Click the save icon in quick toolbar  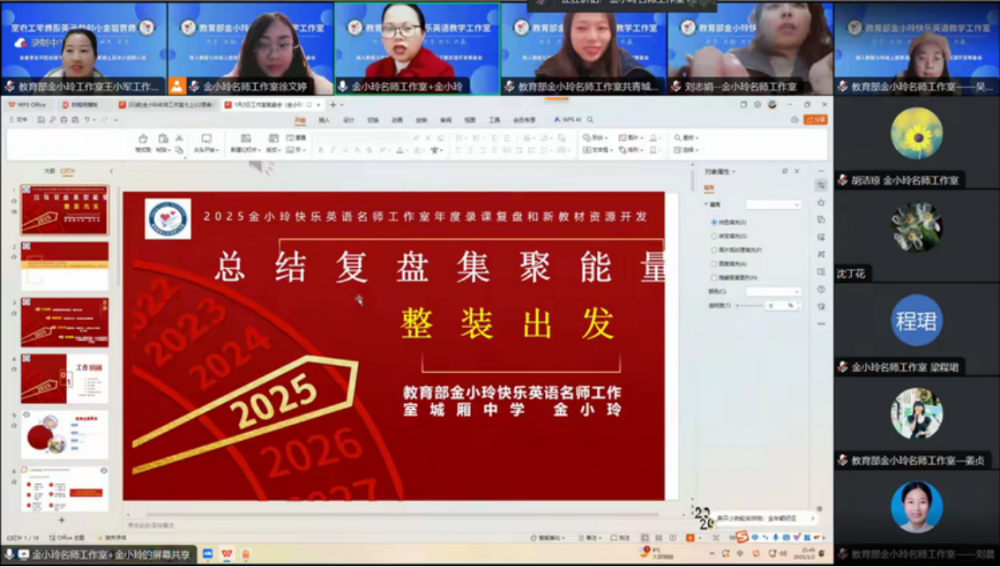(41, 119)
